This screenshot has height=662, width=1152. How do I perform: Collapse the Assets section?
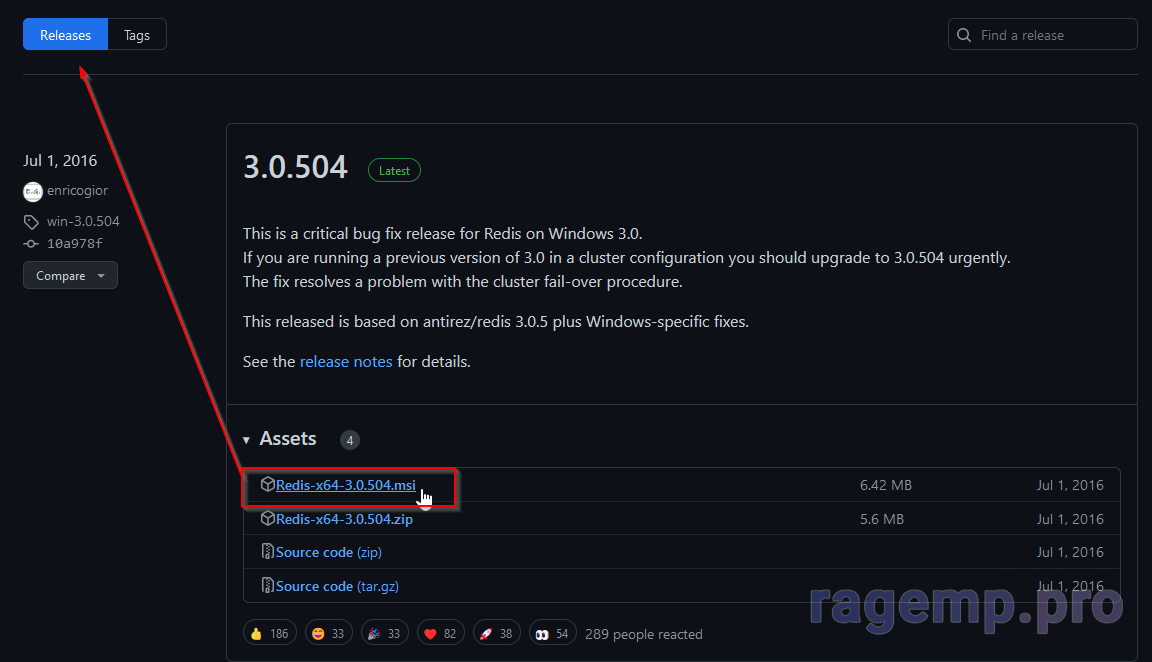(246, 440)
